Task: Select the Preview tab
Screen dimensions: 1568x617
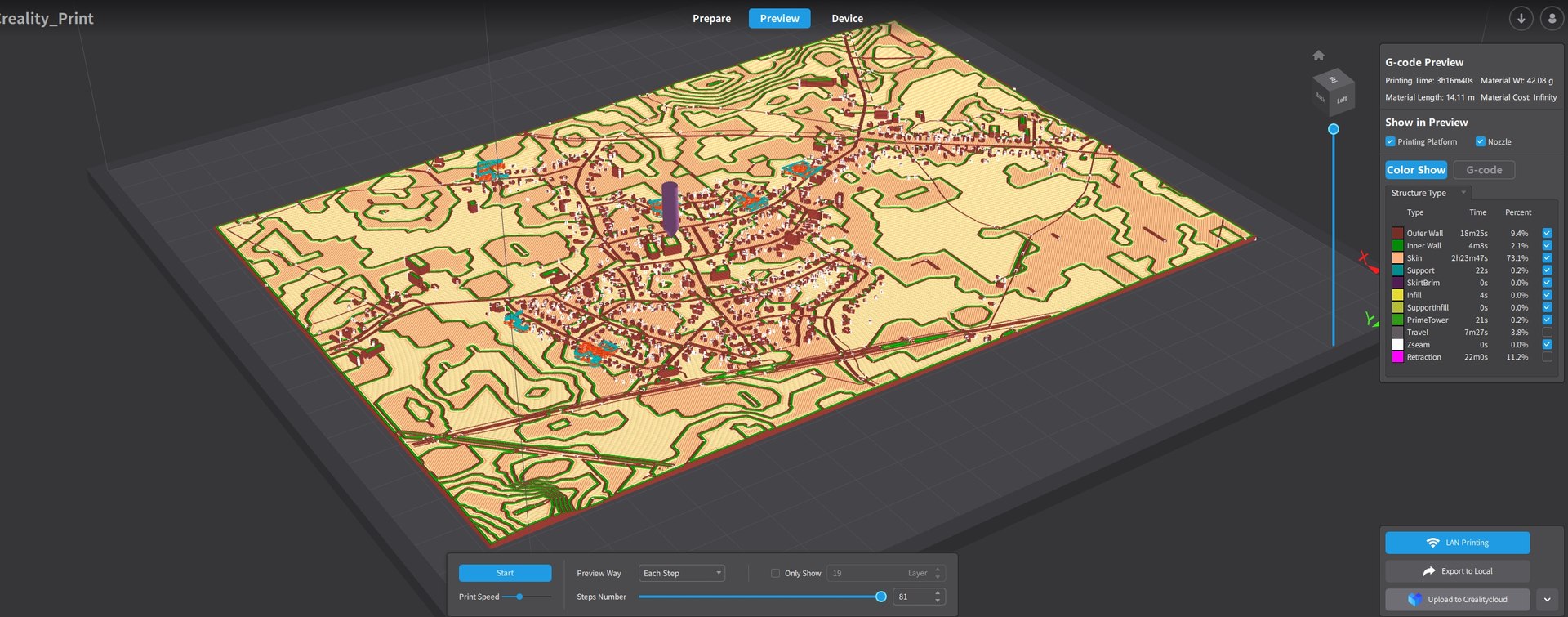Action: 780,18
